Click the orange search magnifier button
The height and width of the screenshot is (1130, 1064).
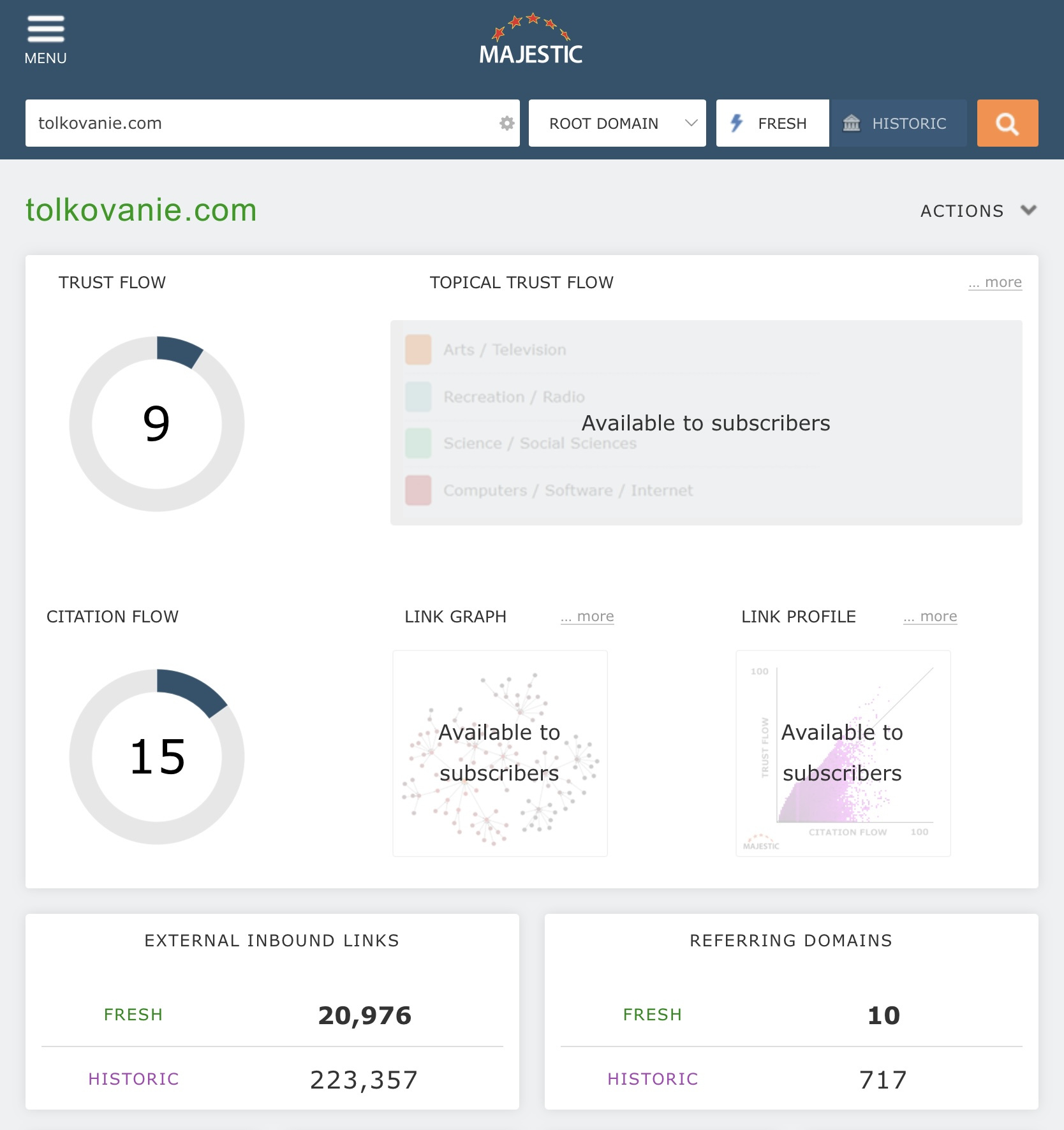tap(1007, 123)
